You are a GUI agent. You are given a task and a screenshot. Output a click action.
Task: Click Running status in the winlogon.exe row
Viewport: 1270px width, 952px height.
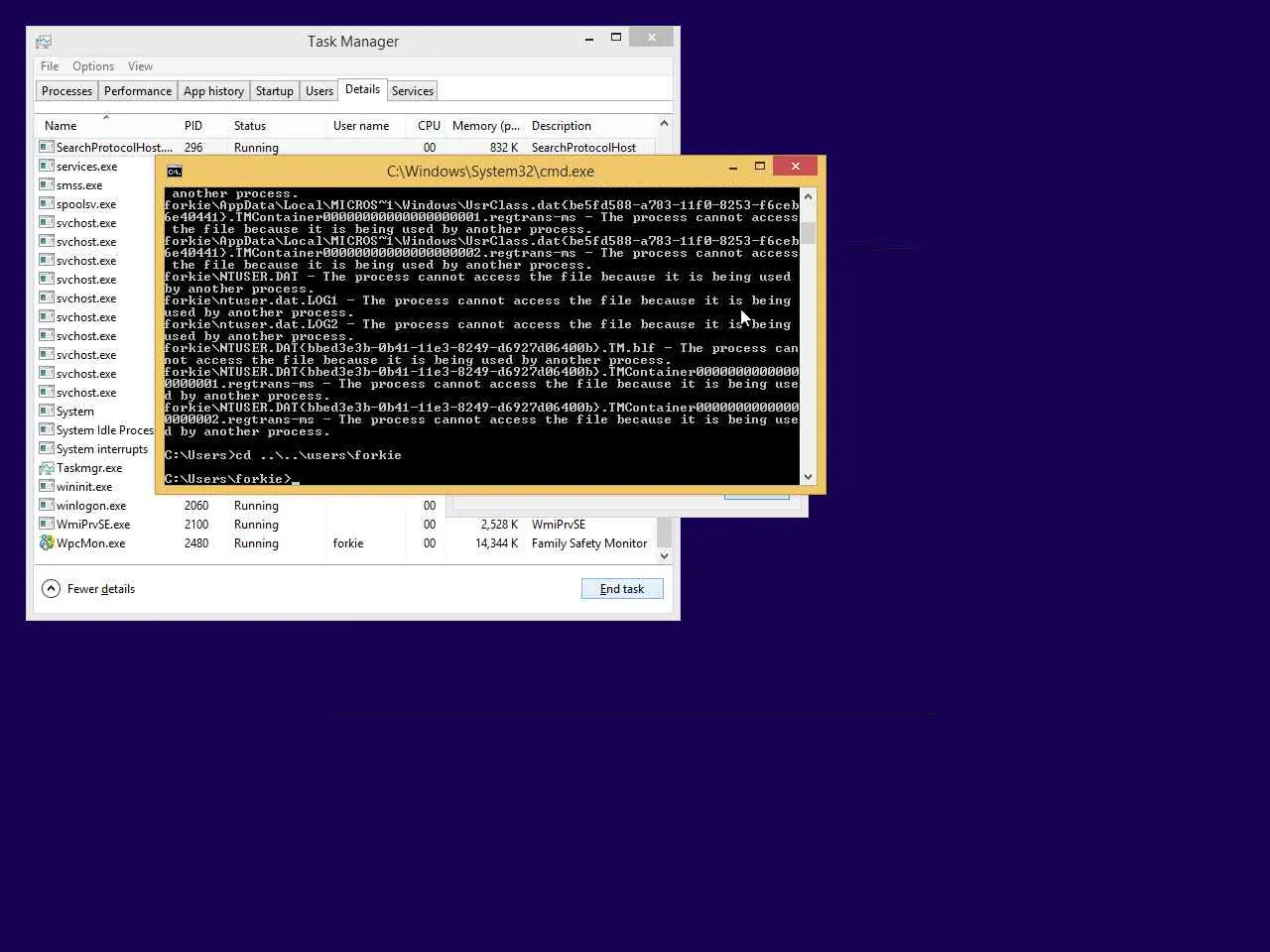click(x=256, y=505)
